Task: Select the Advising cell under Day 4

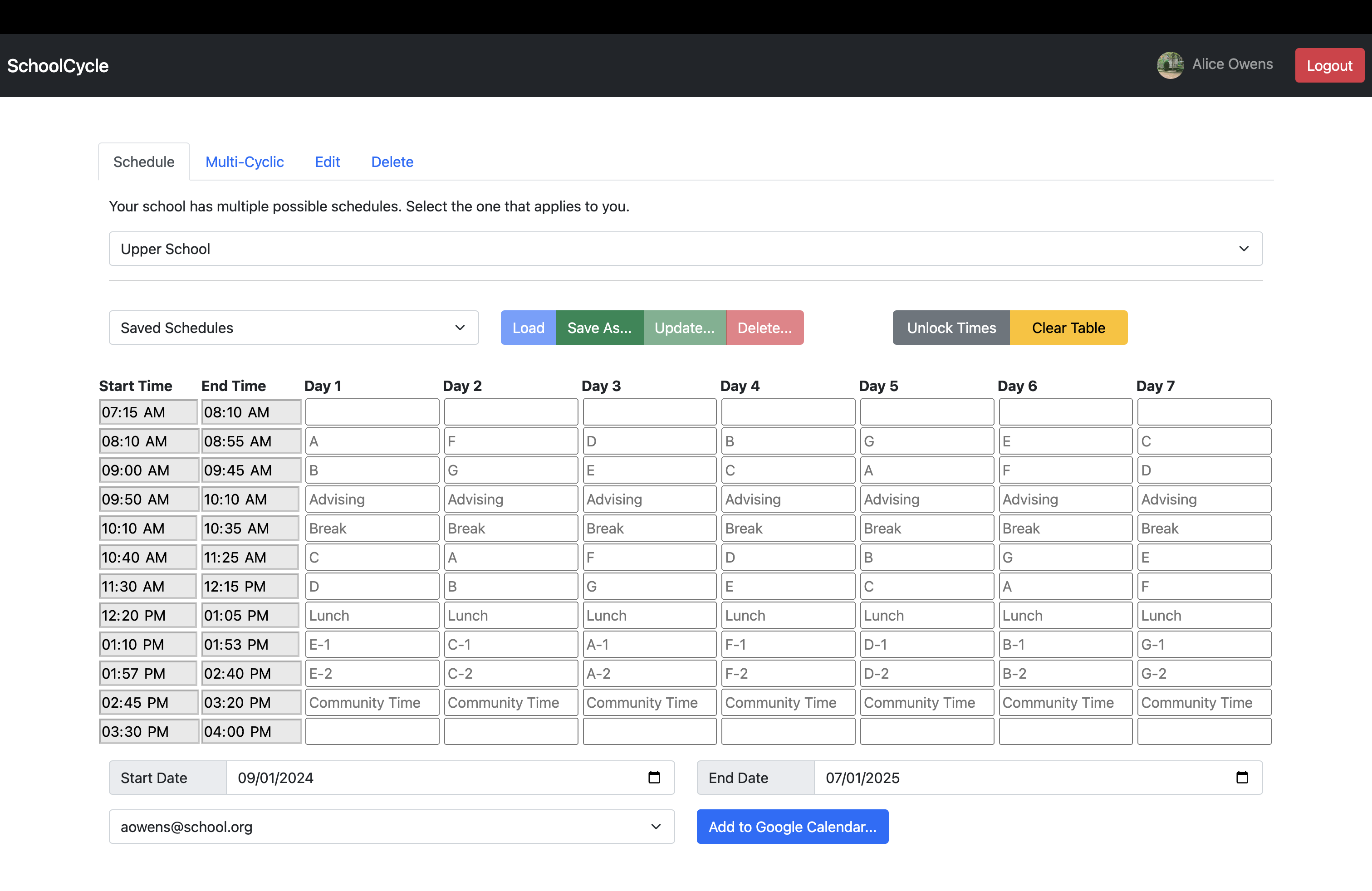Action: point(788,499)
